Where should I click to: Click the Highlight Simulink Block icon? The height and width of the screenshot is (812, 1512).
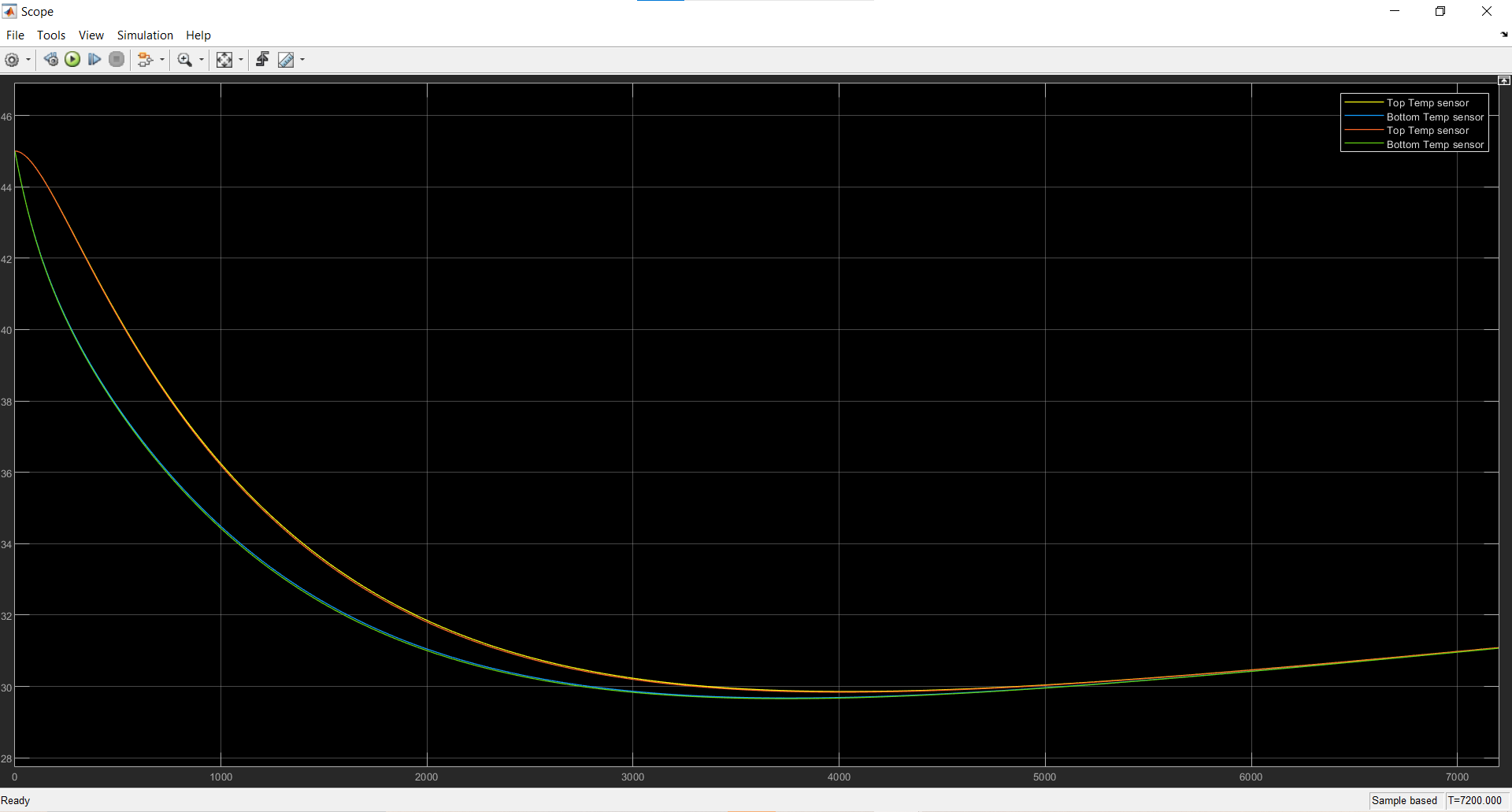[x=144, y=60]
